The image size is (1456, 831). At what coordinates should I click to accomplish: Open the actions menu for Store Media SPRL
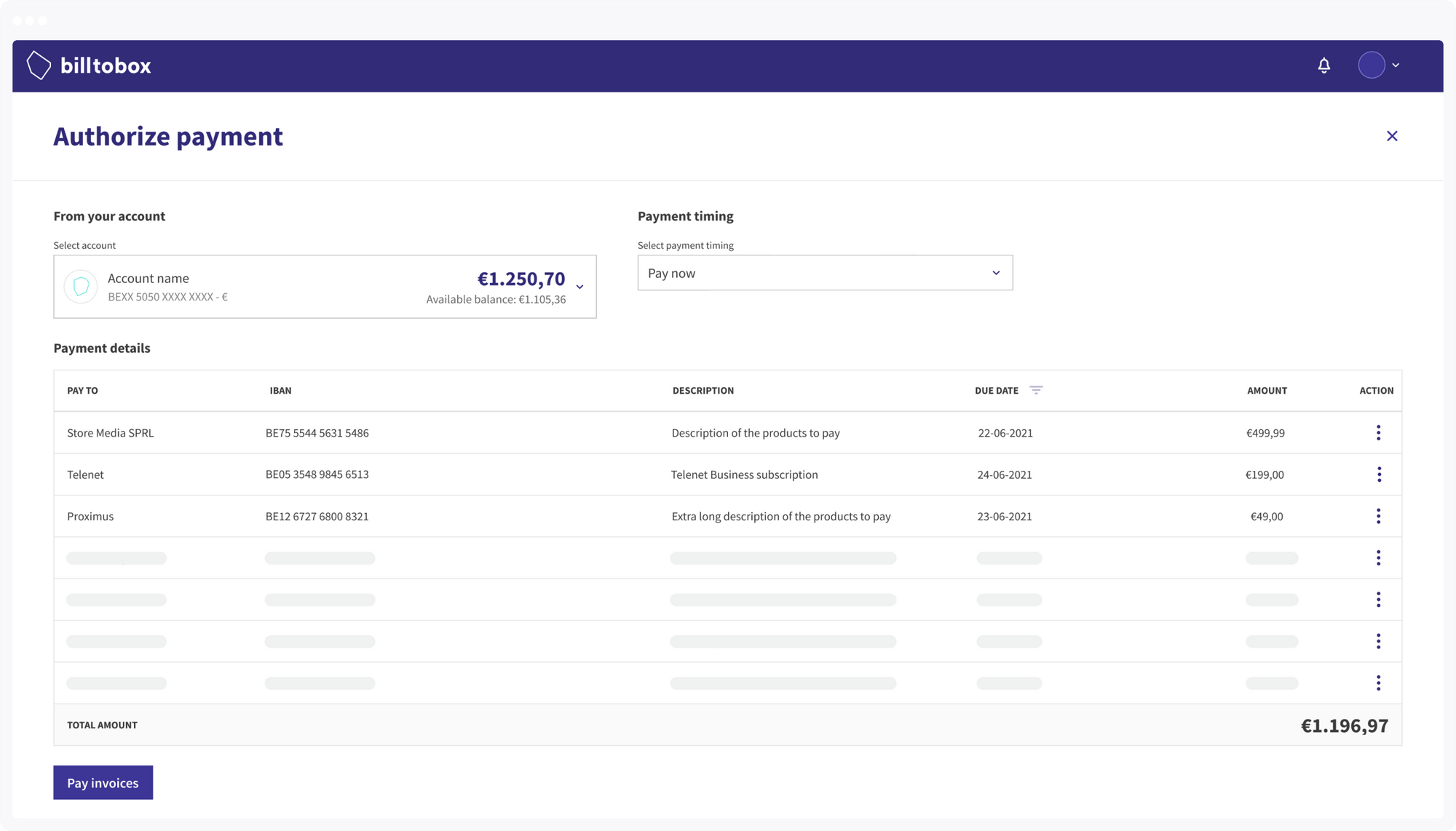(x=1378, y=432)
